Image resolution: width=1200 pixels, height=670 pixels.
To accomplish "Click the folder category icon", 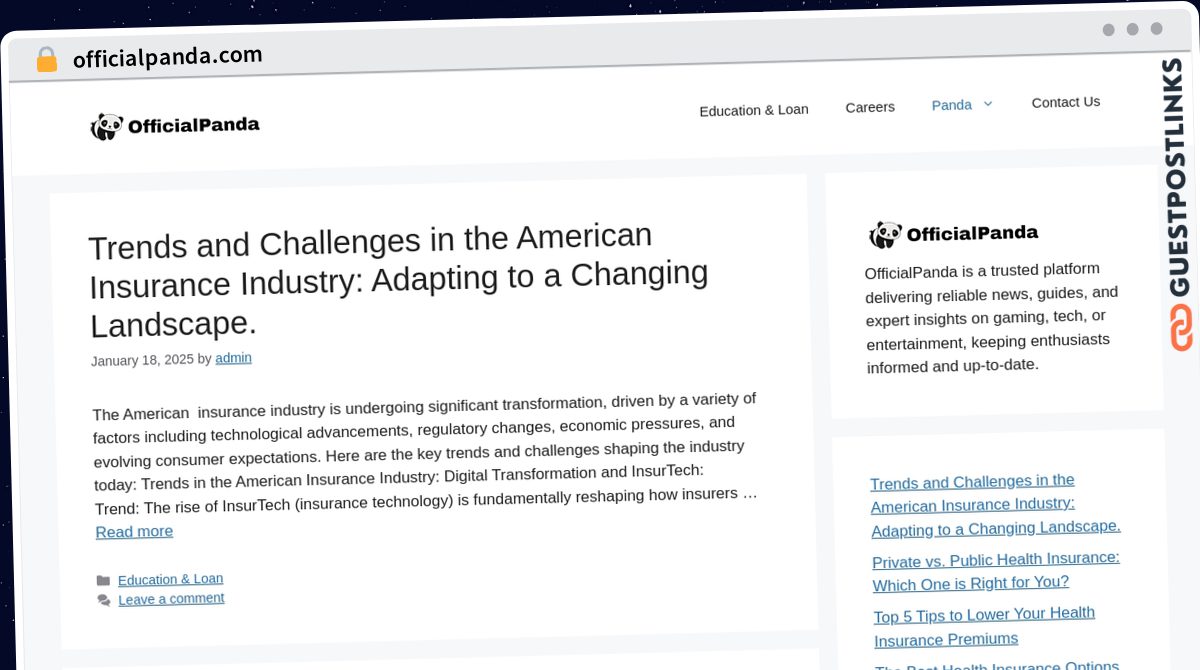I will point(103,581).
